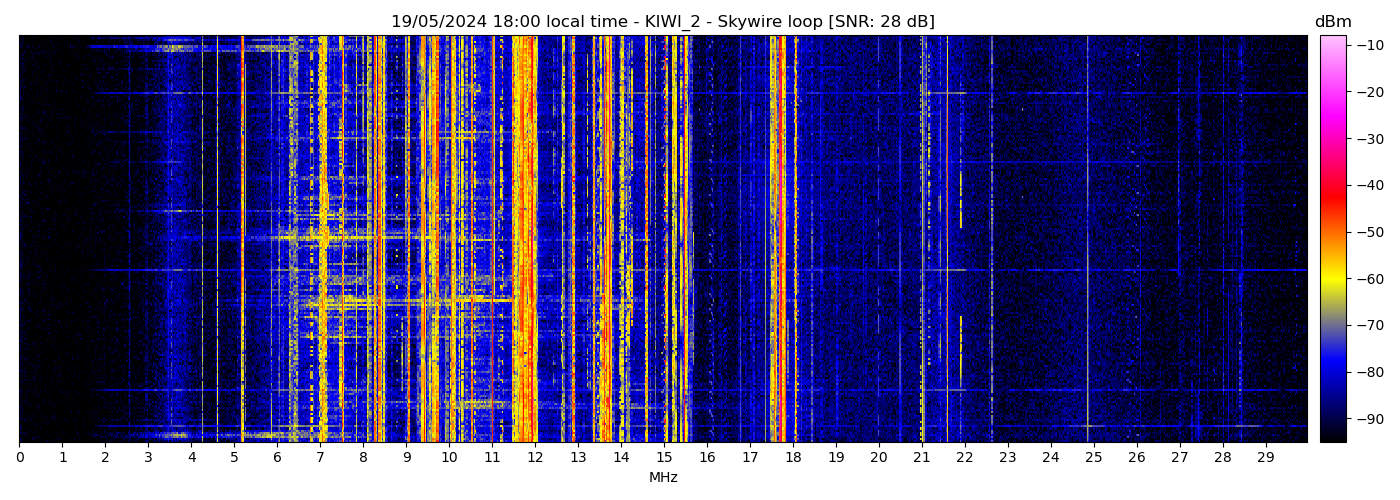1400x500 pixels.
Task: Select the 7 MHz tick on frequency axis
Action: (x=320, y=457)
